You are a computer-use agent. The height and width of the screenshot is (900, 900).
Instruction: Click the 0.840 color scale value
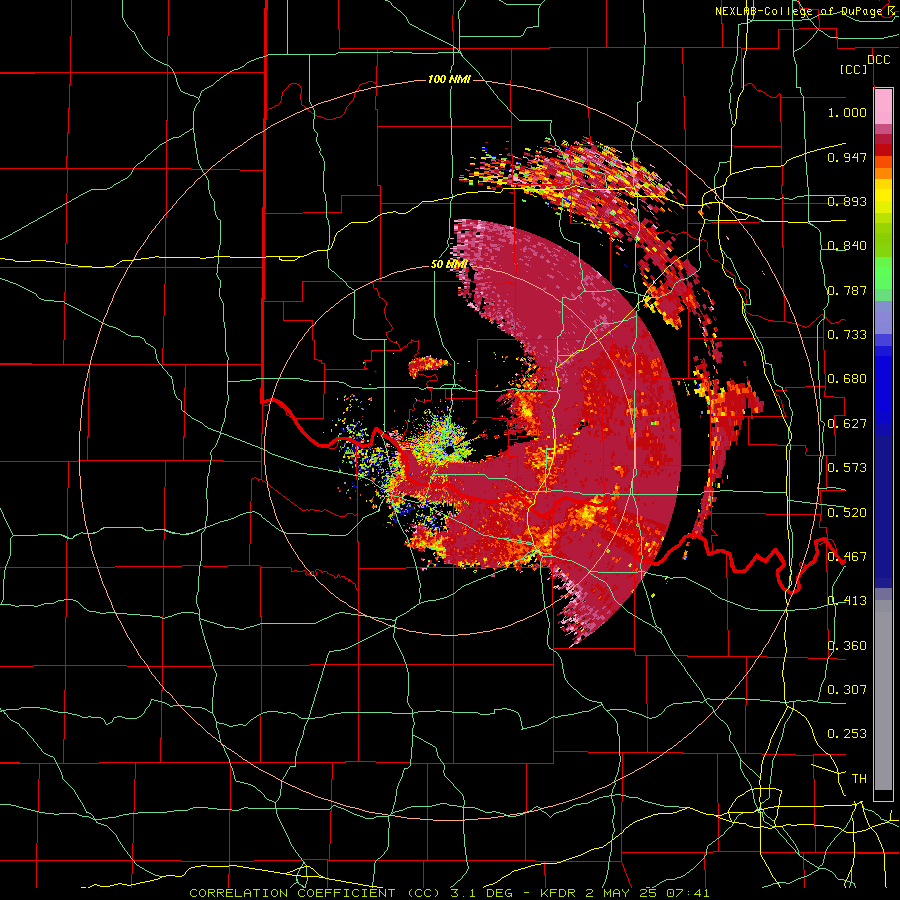pos(847,246)
